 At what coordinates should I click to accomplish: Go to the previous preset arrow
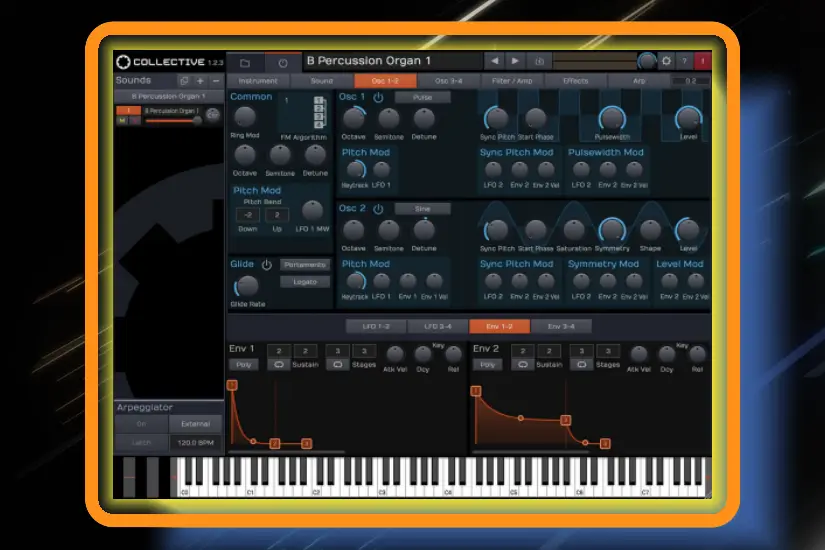(495, 62)
